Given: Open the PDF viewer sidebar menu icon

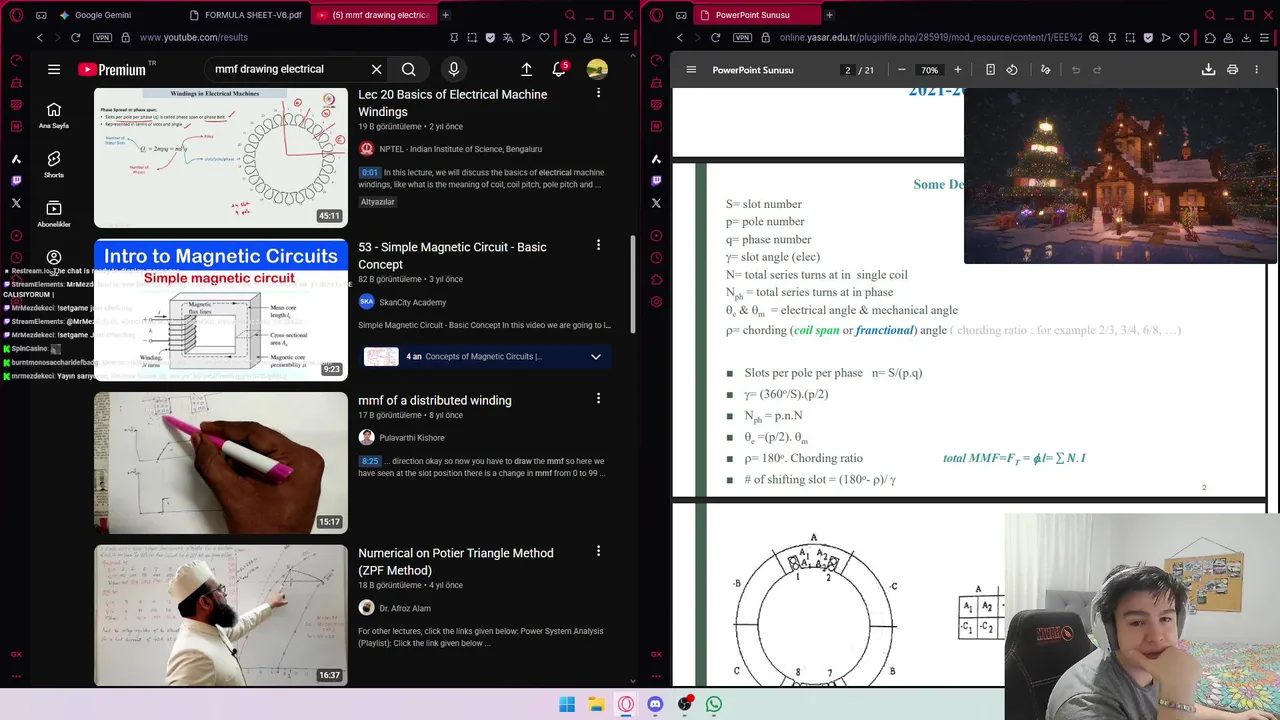Looking at the screenshot, I should tap(691, 70).
